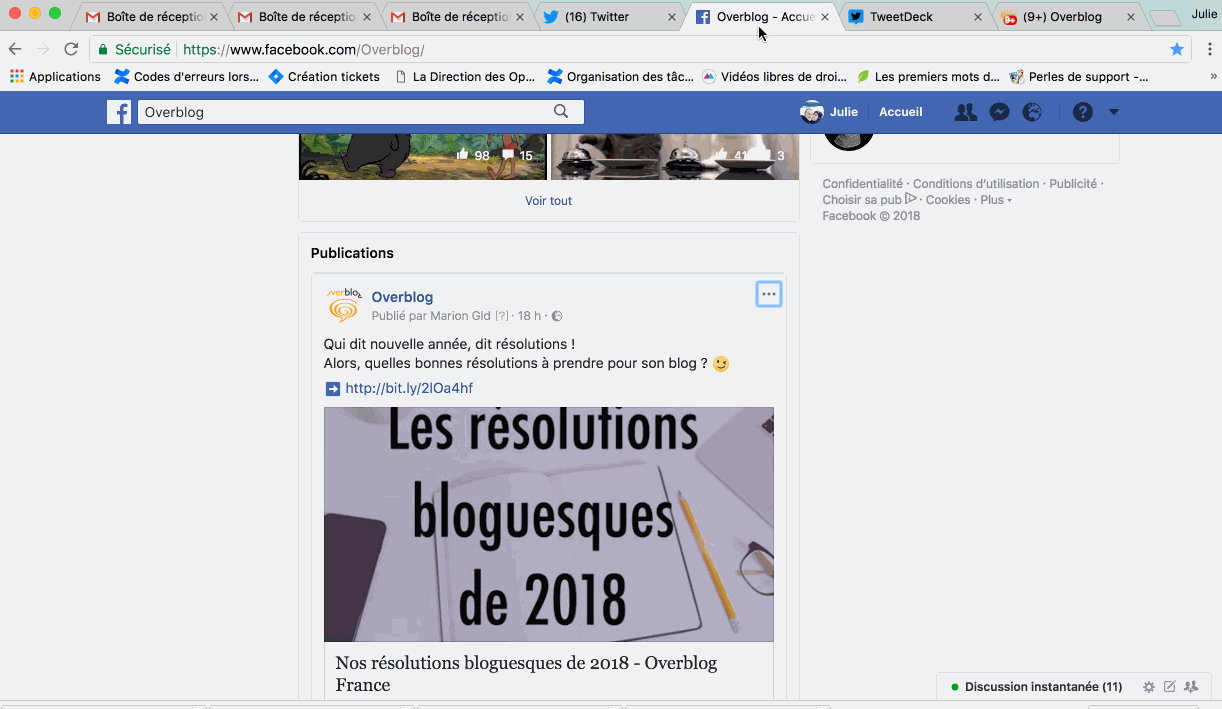The height and width of the screenshot is (709, 1222).
Task: Go to Accueil in the Facebook header
Action: (x=901, y=112)
